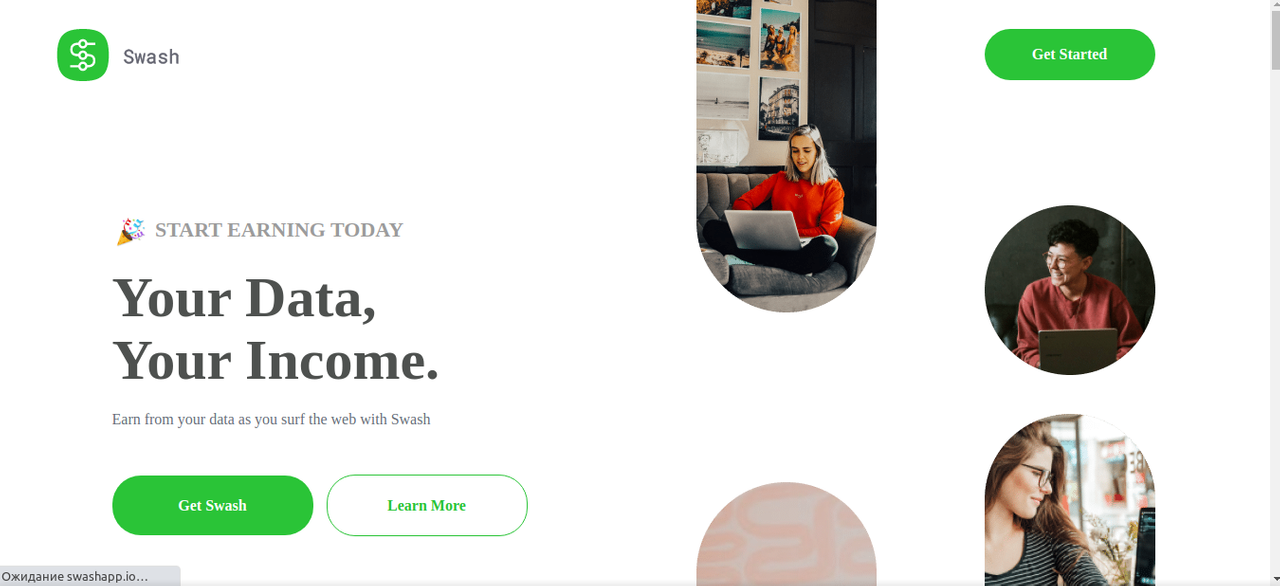Click the silver laptop on the woman's lap

(767, 230)
